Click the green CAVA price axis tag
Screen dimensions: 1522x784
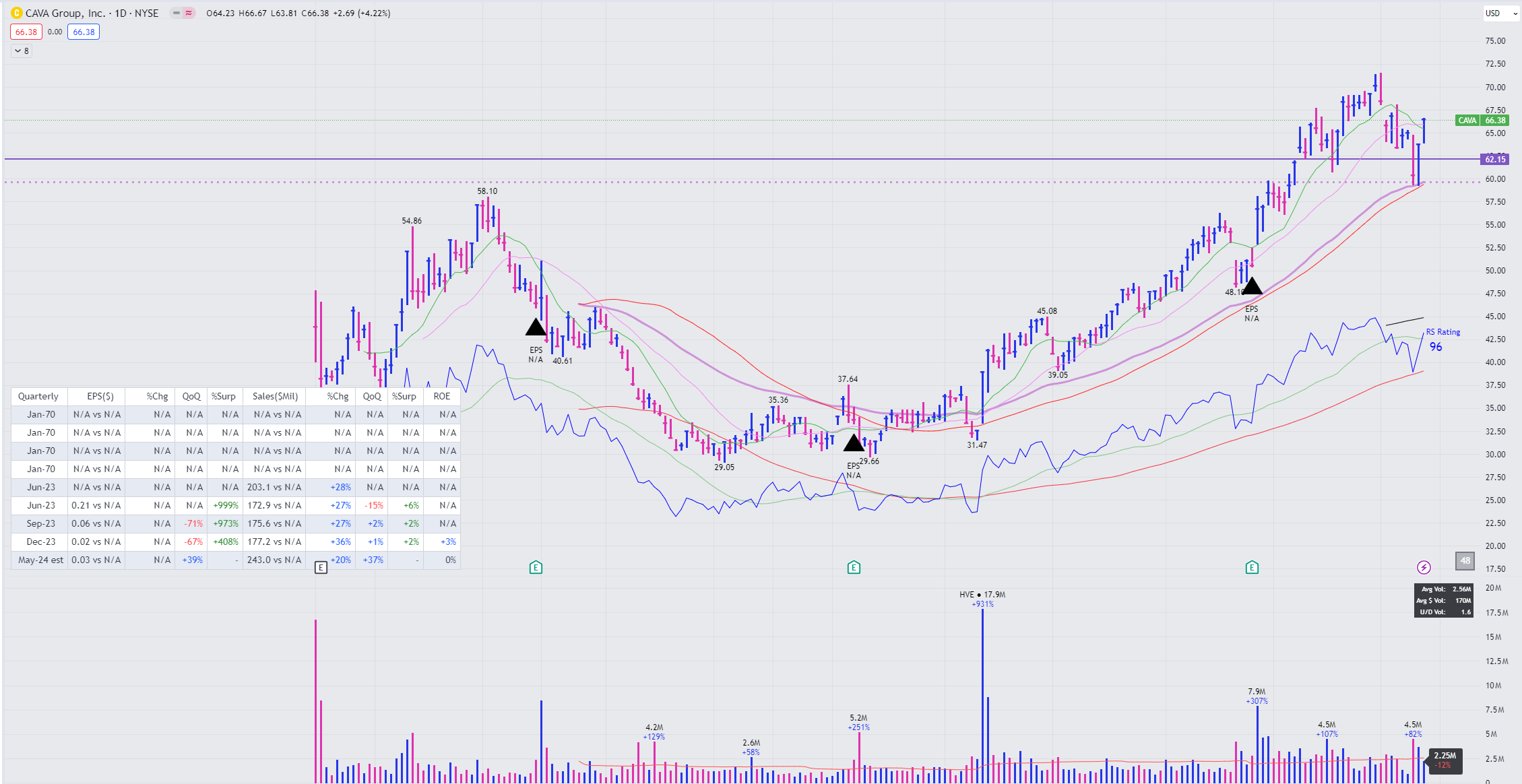1467,121
